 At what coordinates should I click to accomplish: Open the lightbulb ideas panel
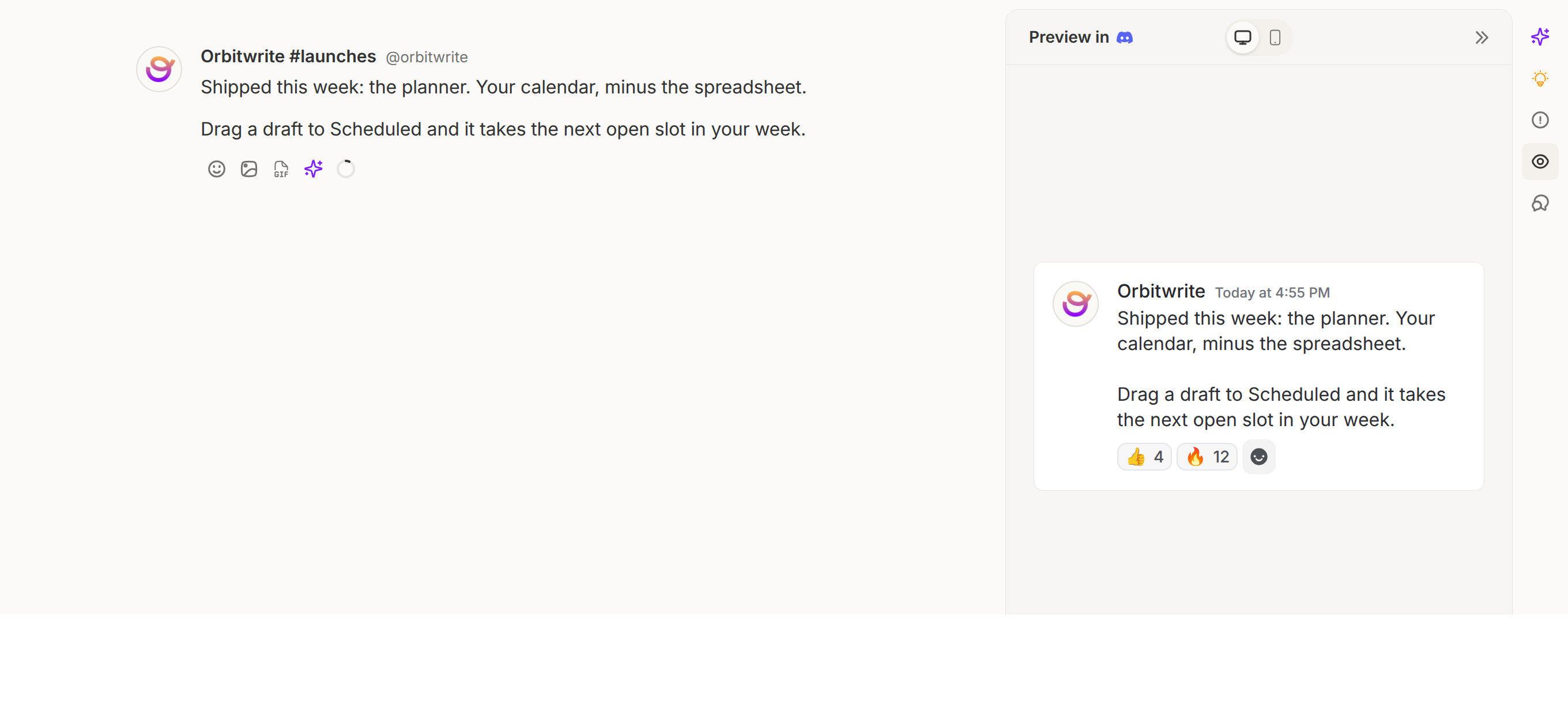pyautogui.click(x=1540, y=78)
